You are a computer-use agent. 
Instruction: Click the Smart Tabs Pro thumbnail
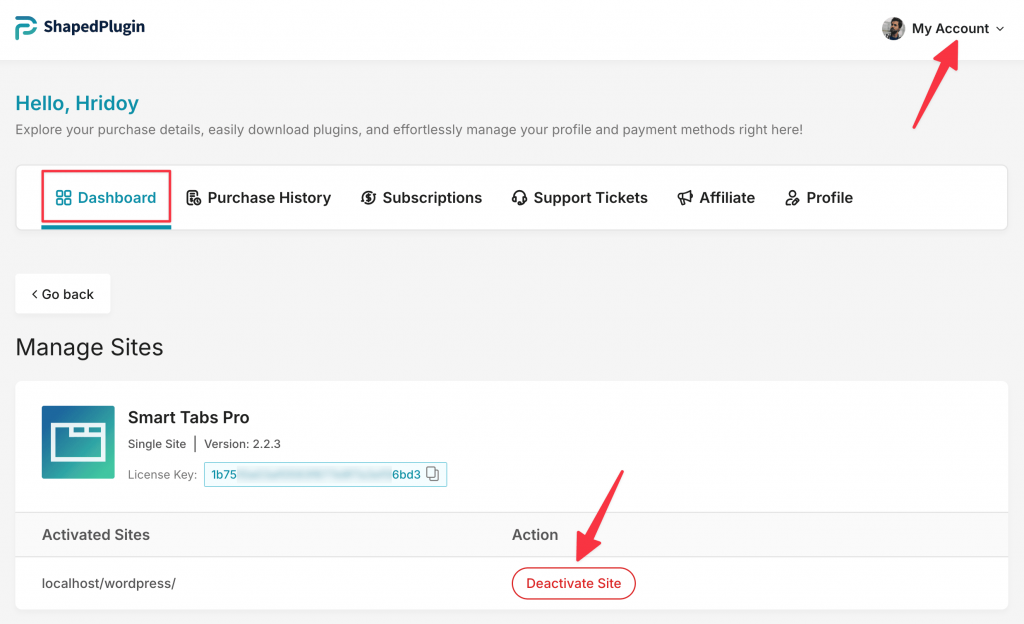pos(78,443)
